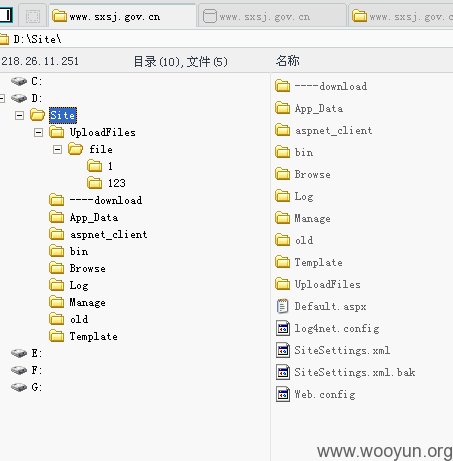Select Browse name in file list

[x=312, y=174]
